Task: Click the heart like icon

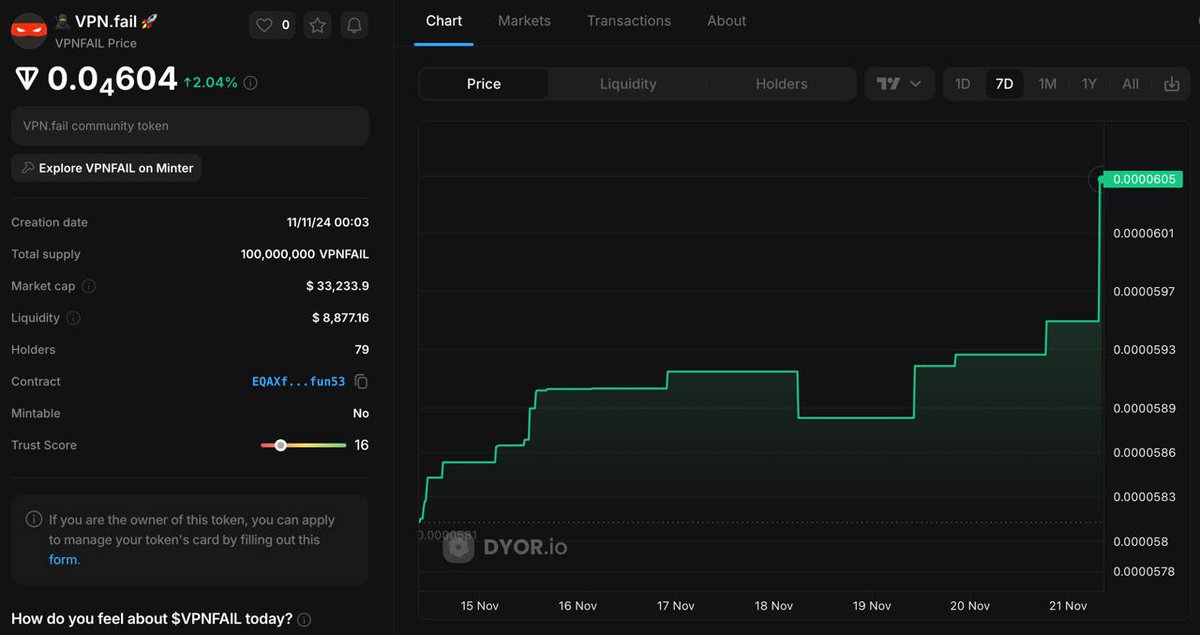Action: [264, 25]
